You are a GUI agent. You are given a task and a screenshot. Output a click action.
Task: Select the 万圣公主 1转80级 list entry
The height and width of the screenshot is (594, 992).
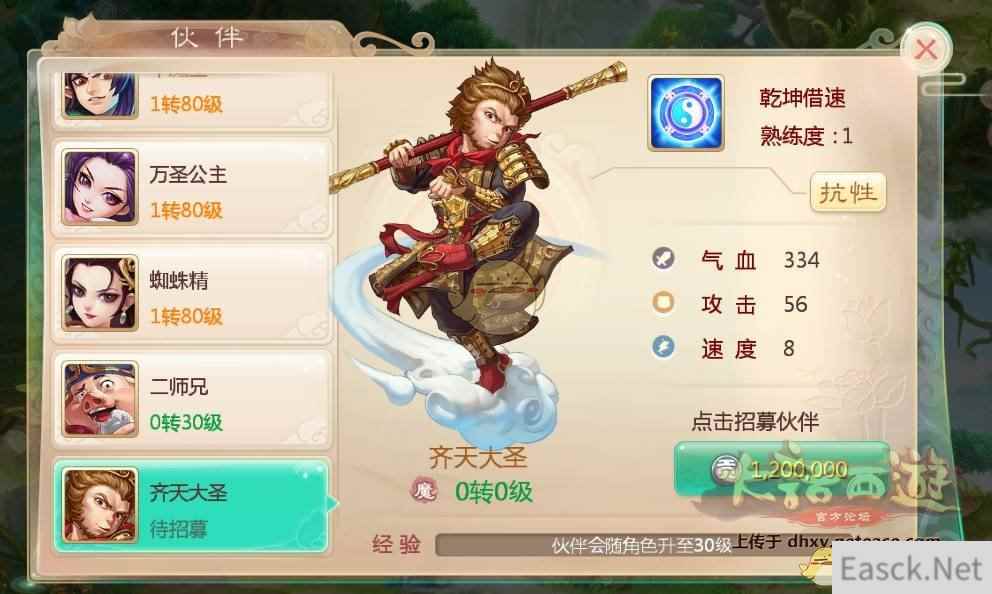coord(191,189)
